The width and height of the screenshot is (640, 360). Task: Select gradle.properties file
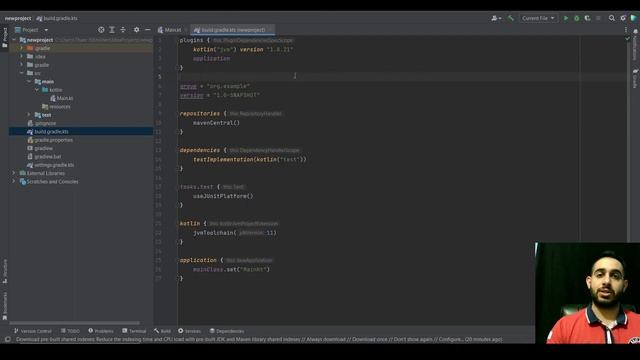[x=50, y=140]
